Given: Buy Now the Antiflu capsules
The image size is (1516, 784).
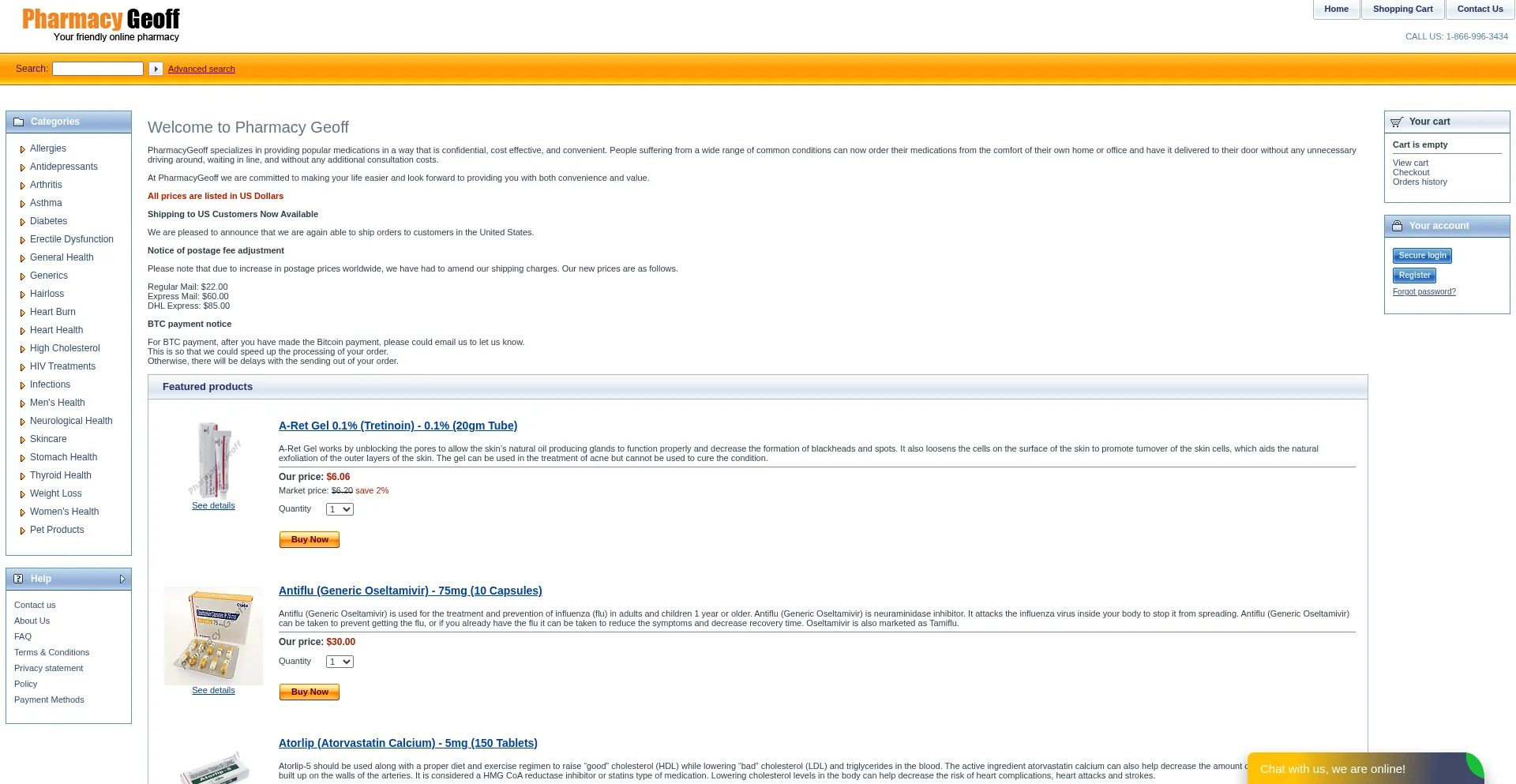Looking at the screenshot, I should coord(310,692).
